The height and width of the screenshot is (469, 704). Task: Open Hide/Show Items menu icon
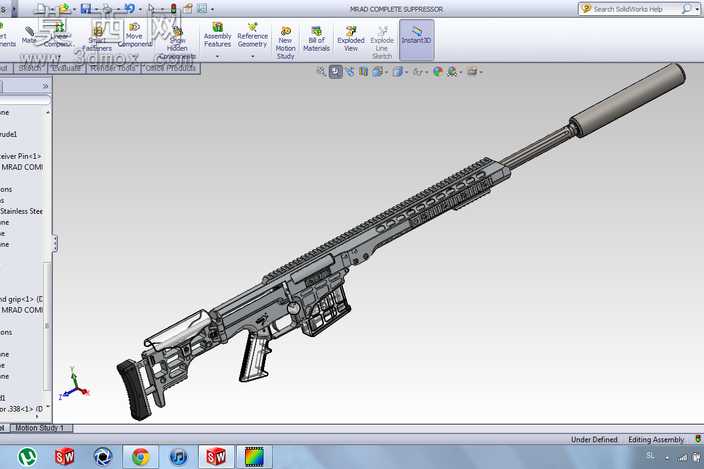pos(418,71)
